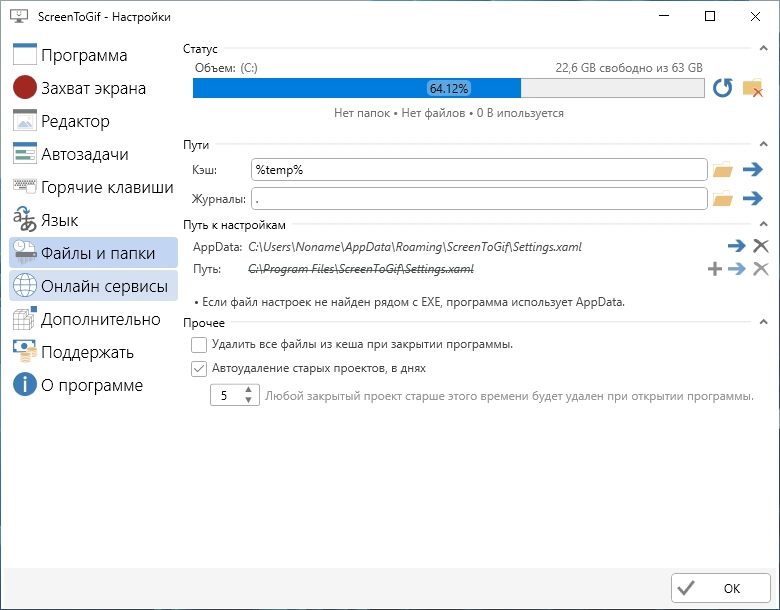Collapse the Статус section
This screenshot has height=610, width=780.
(764, 48)
